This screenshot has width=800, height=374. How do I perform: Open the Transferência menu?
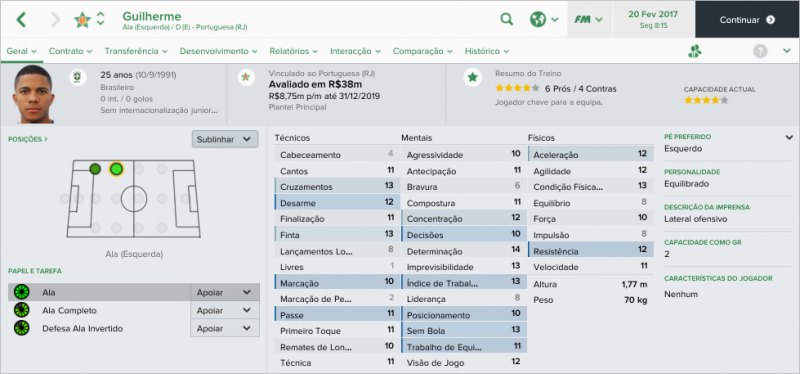pyautogui.click(x=136, y=51)
